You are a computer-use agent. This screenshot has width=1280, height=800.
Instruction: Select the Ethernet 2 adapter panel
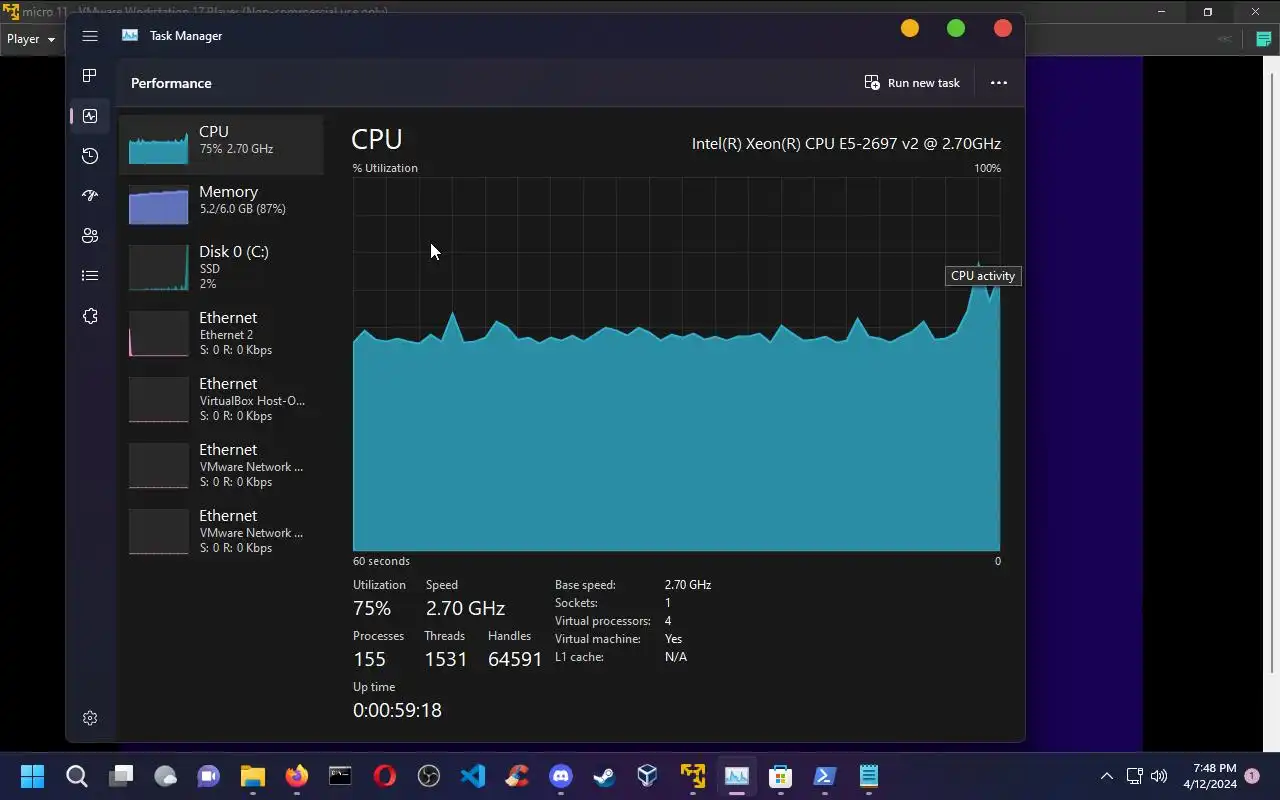point(222,335)
